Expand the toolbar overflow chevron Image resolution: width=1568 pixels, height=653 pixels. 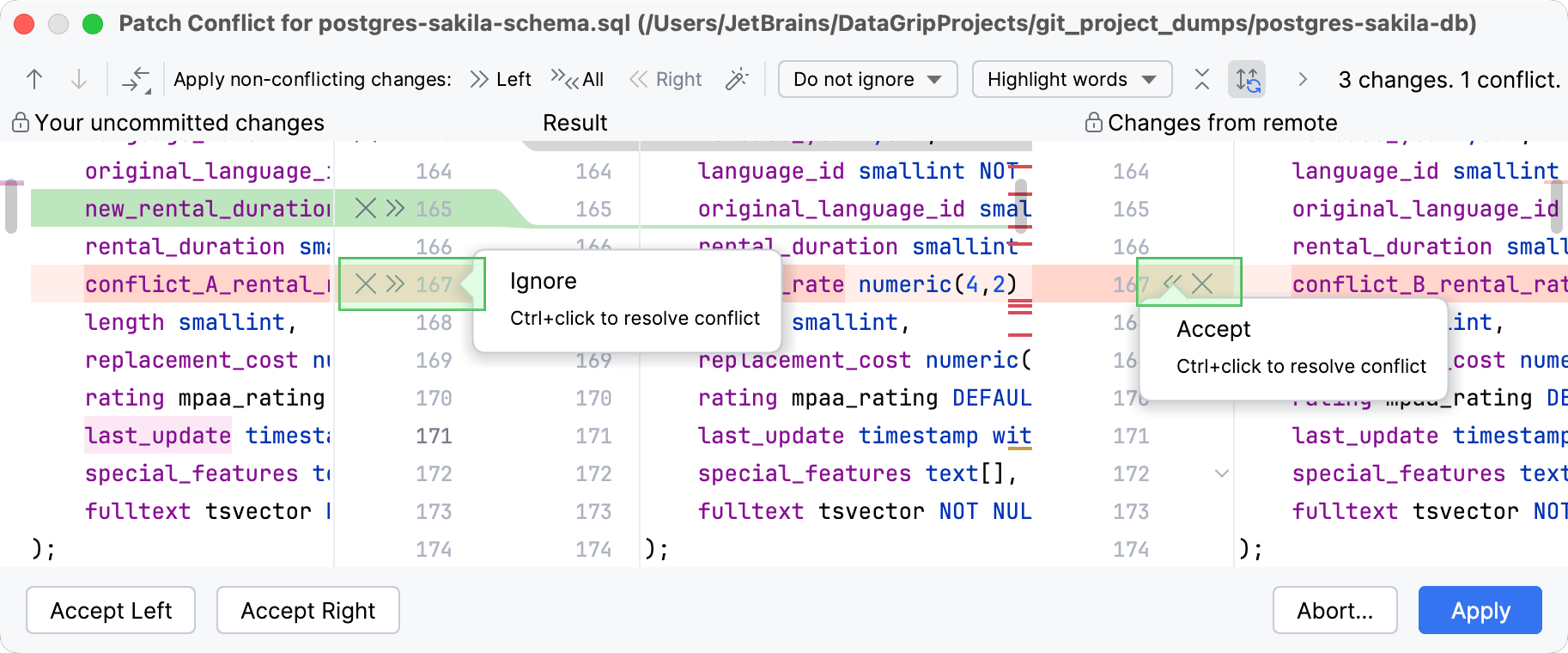[1303, 80]
